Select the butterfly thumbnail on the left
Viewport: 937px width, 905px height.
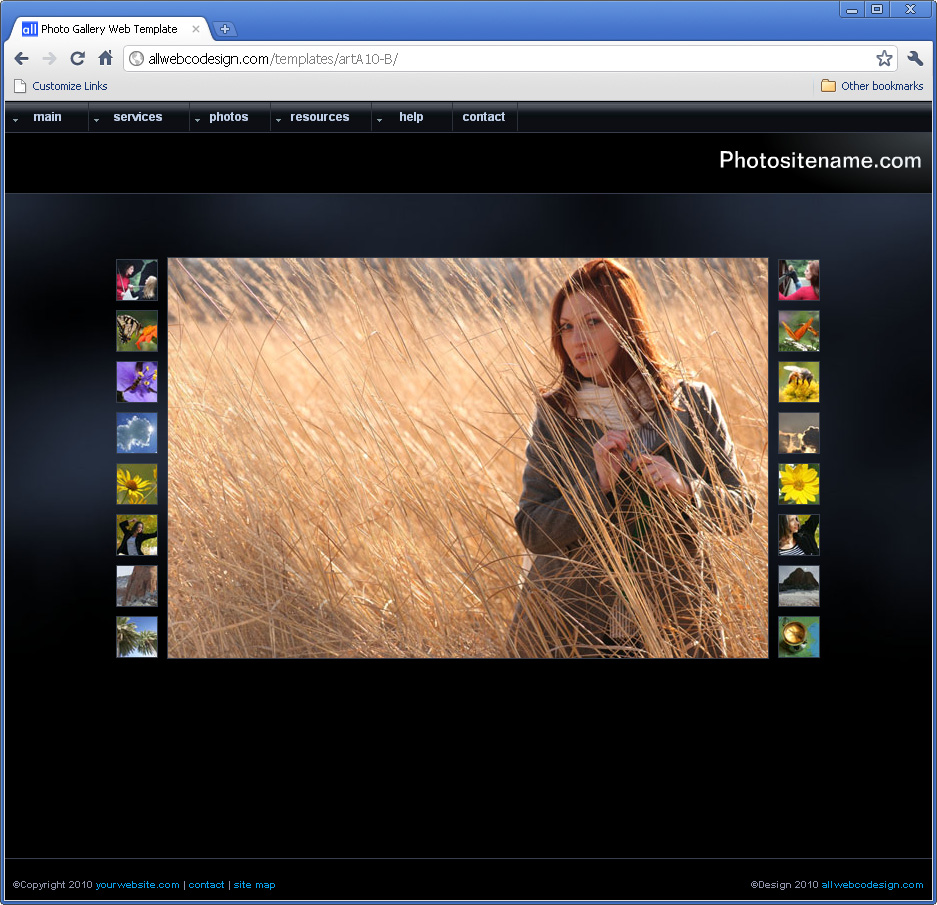tap(137, 331)
